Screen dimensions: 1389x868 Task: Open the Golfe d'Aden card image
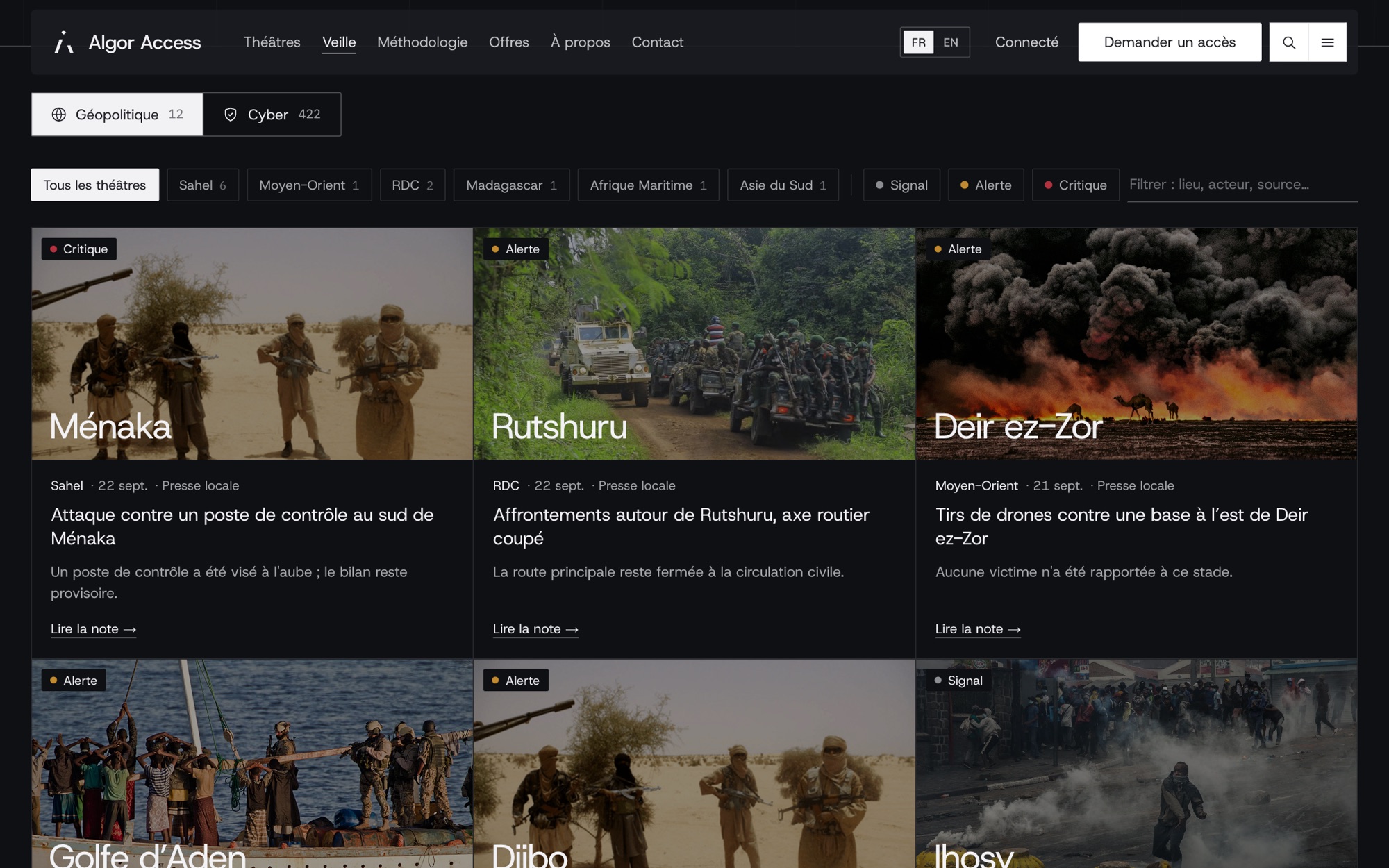252,764
